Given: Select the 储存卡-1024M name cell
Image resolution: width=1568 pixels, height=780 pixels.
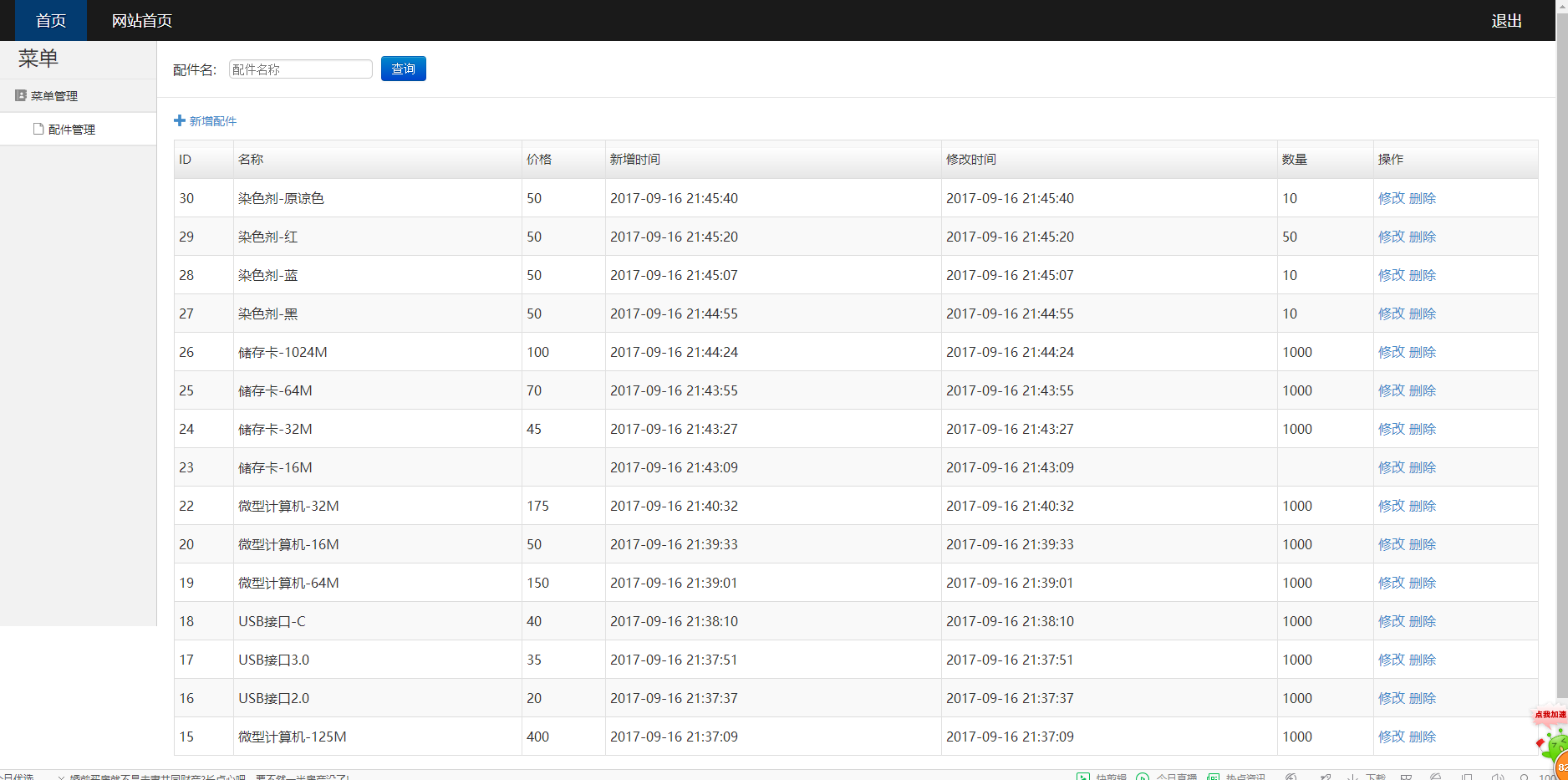Looking at the screenshot, I should tap(378, 352).
